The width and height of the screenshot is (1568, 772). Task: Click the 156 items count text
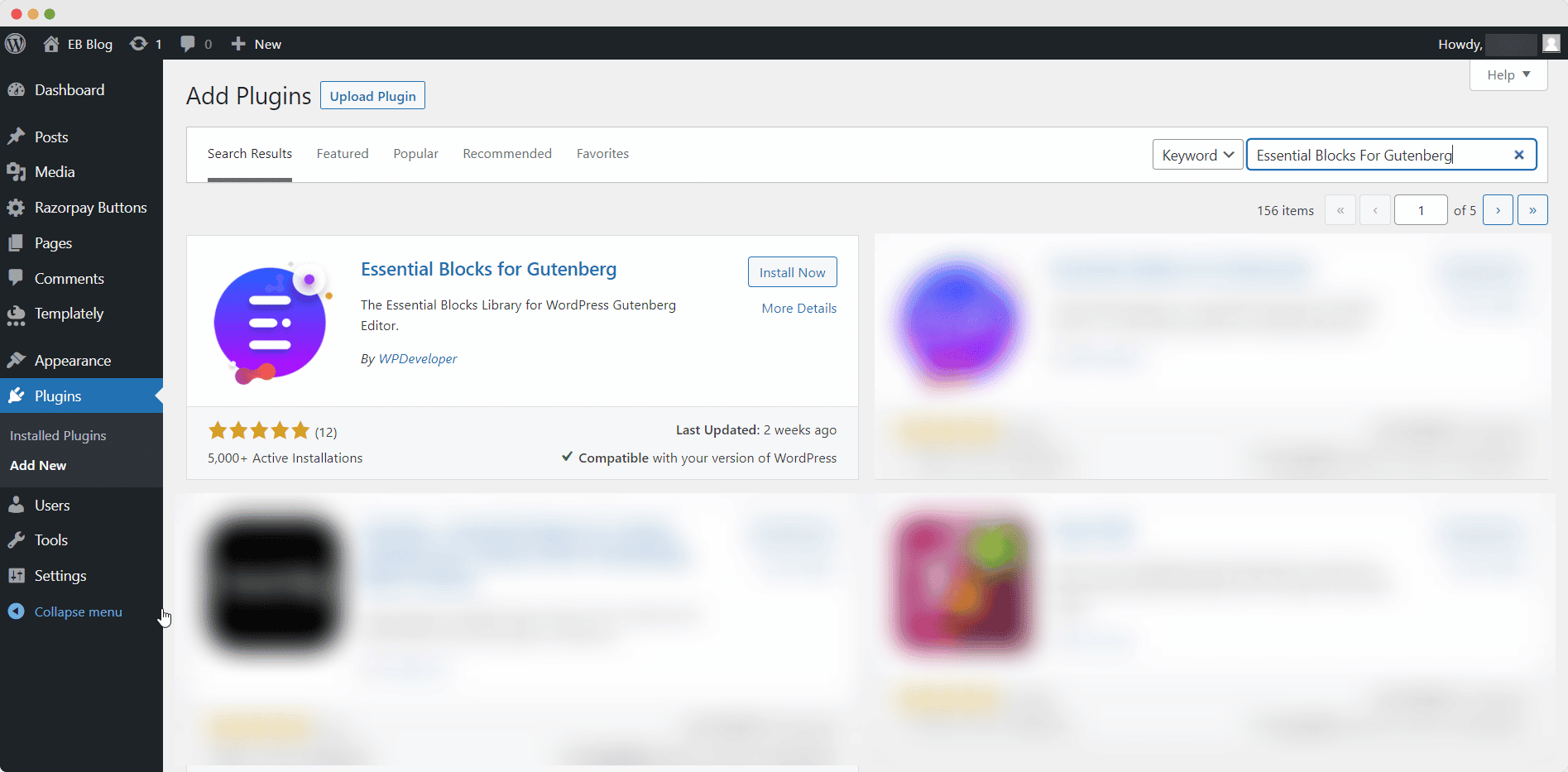tap(1285, 210)
